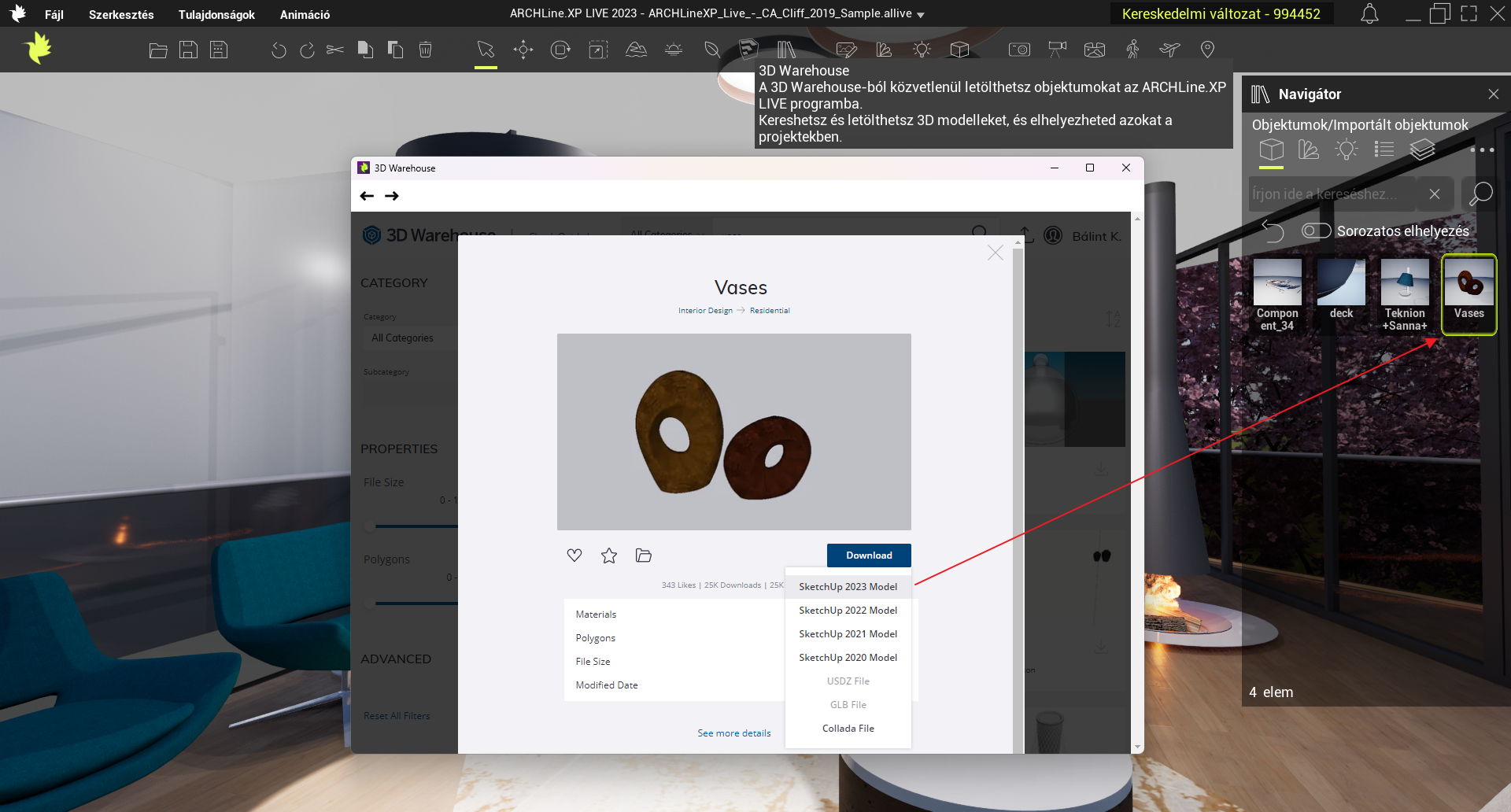Switch to Layers tab in Navigator
Image resolution: width=1511 pixels, height=812 pixels.
pos(1422,149)
